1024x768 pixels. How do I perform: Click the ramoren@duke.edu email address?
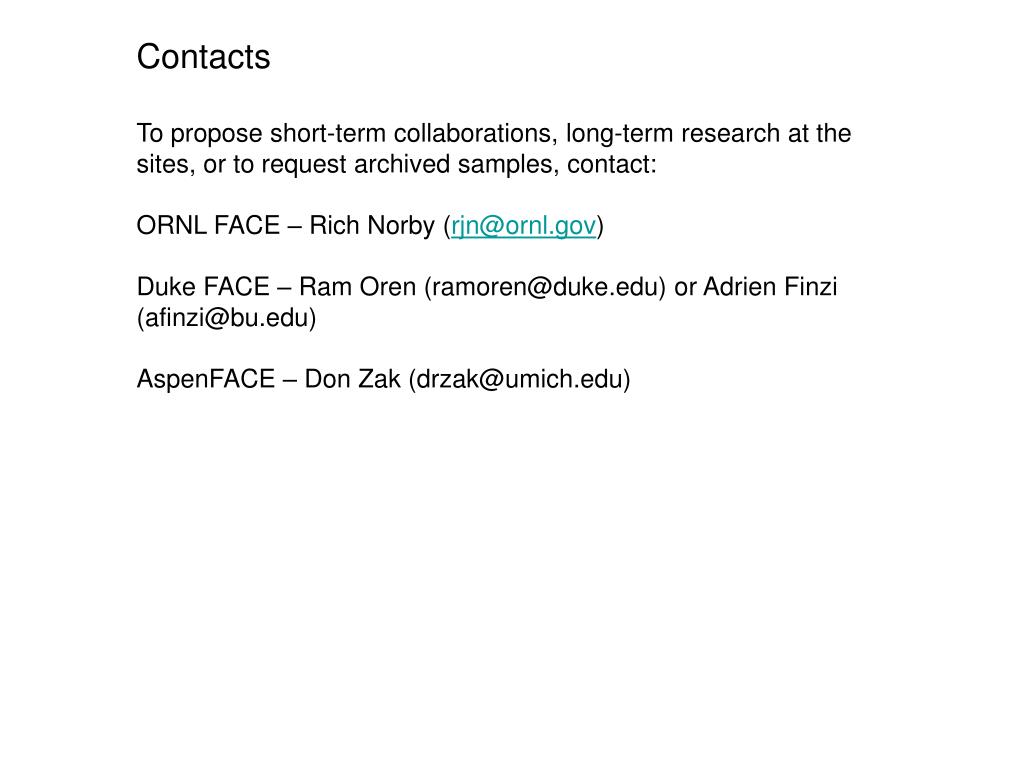pyautogui.click(x=545, y=287)
